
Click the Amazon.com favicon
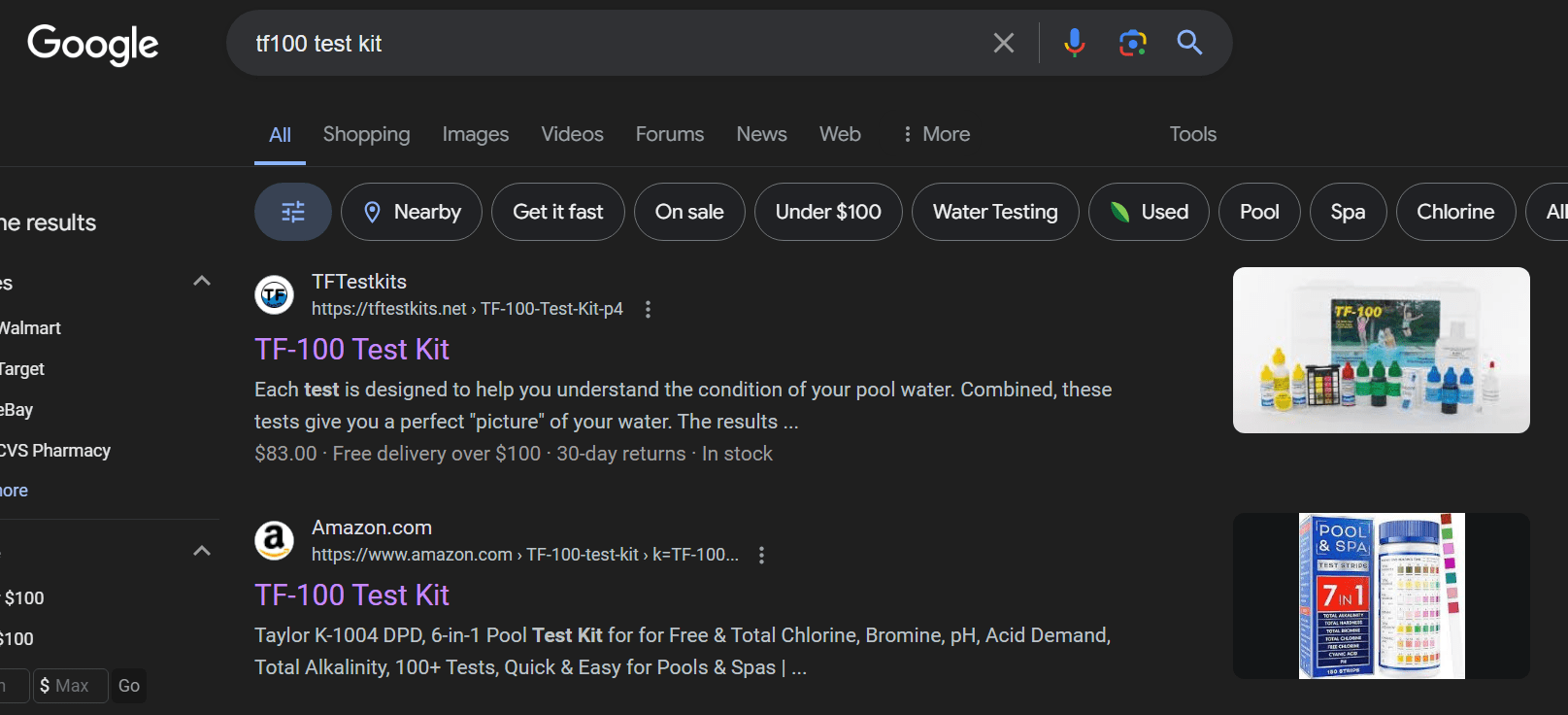tap(274, 540)
